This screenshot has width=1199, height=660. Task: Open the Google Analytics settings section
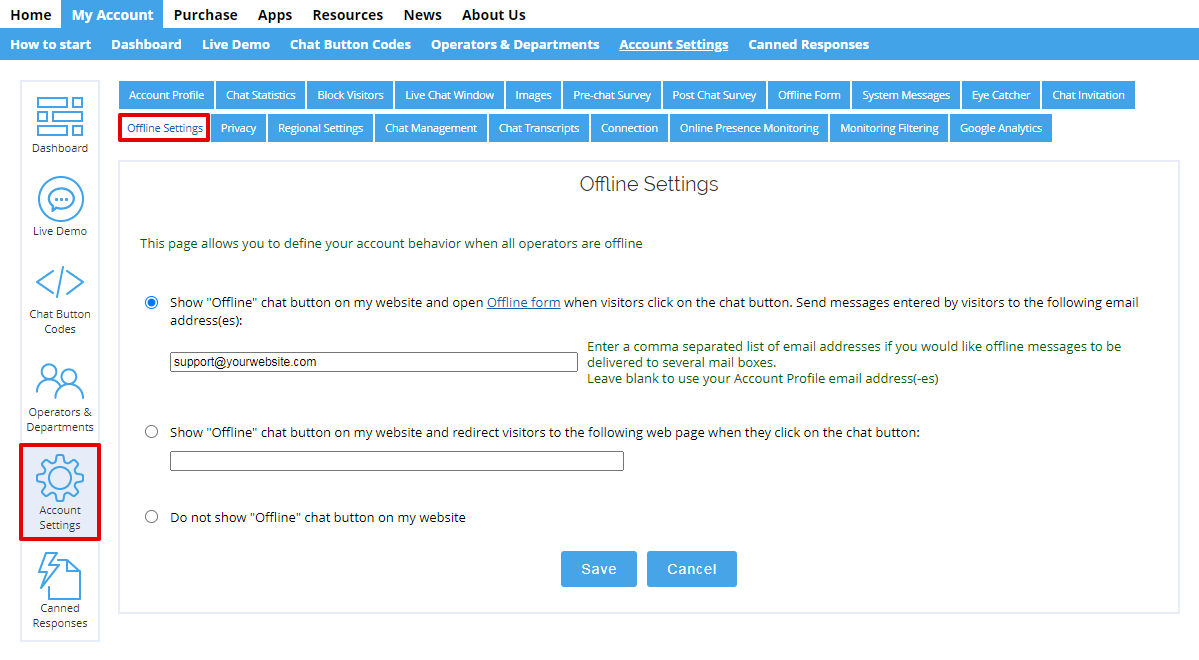tap(1000, 127)
